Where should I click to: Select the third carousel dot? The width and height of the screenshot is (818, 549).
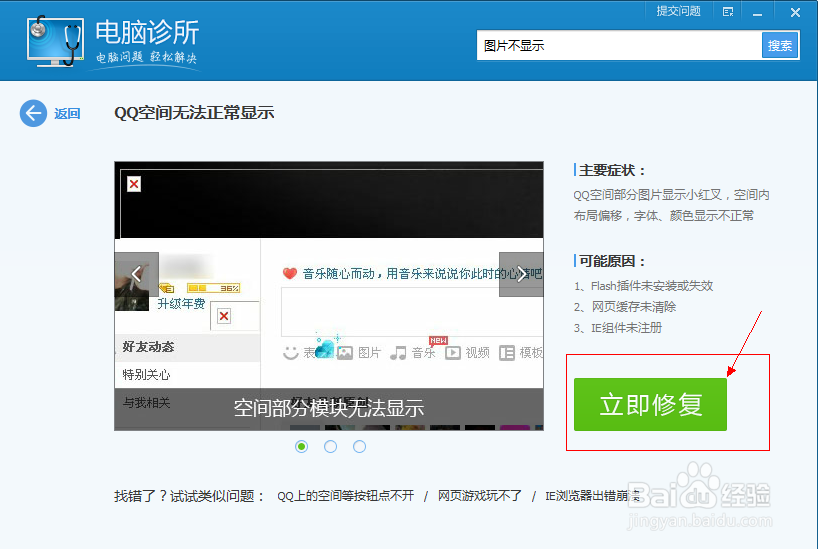[359, 447]
